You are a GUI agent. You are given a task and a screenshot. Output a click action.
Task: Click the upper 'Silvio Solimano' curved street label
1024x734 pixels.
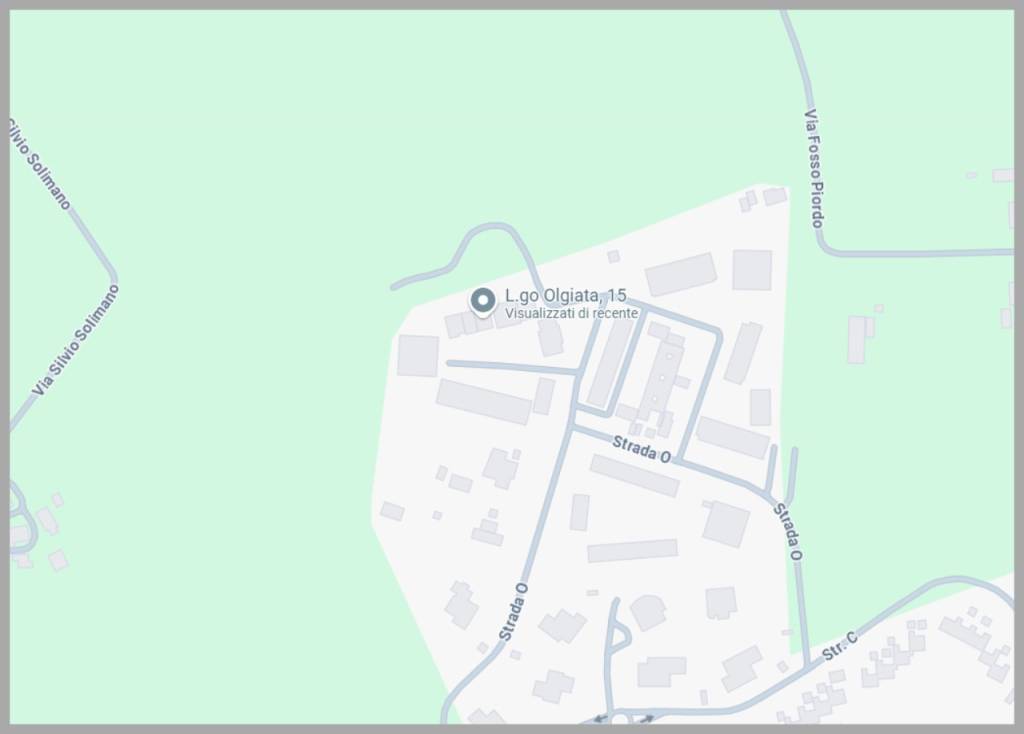(x=39, y=164)
